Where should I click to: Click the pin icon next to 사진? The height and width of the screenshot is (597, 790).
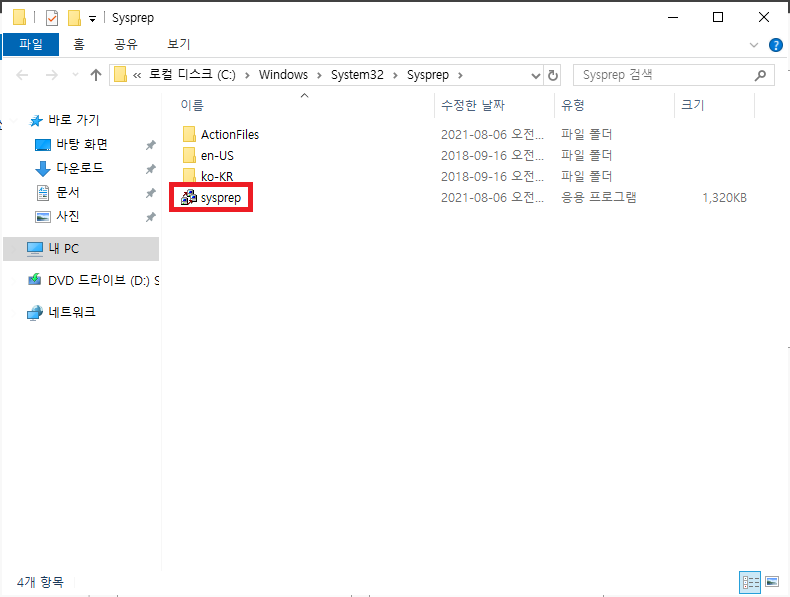coord(150,217)
